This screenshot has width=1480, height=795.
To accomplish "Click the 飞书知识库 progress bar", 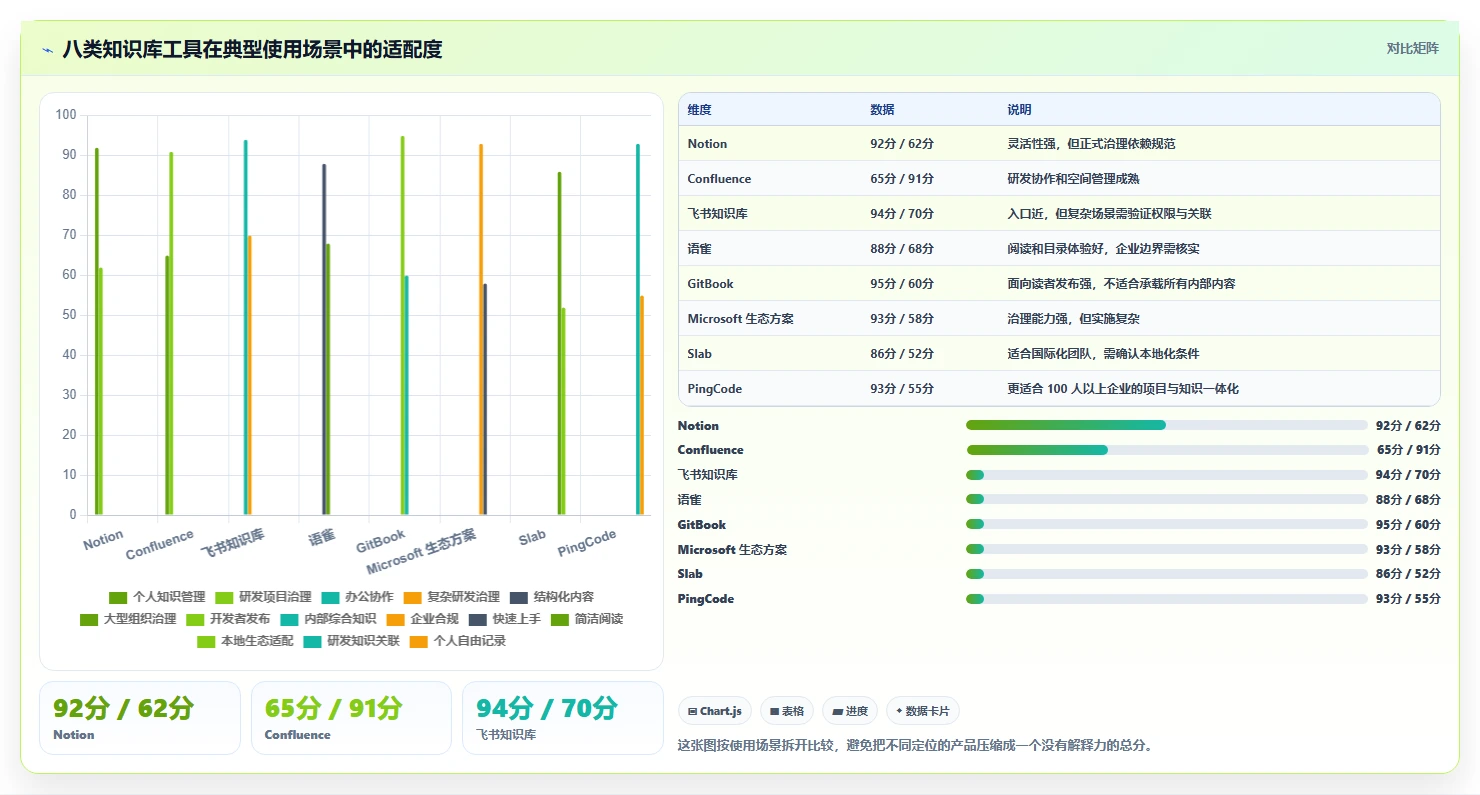I will point(1167,475).
